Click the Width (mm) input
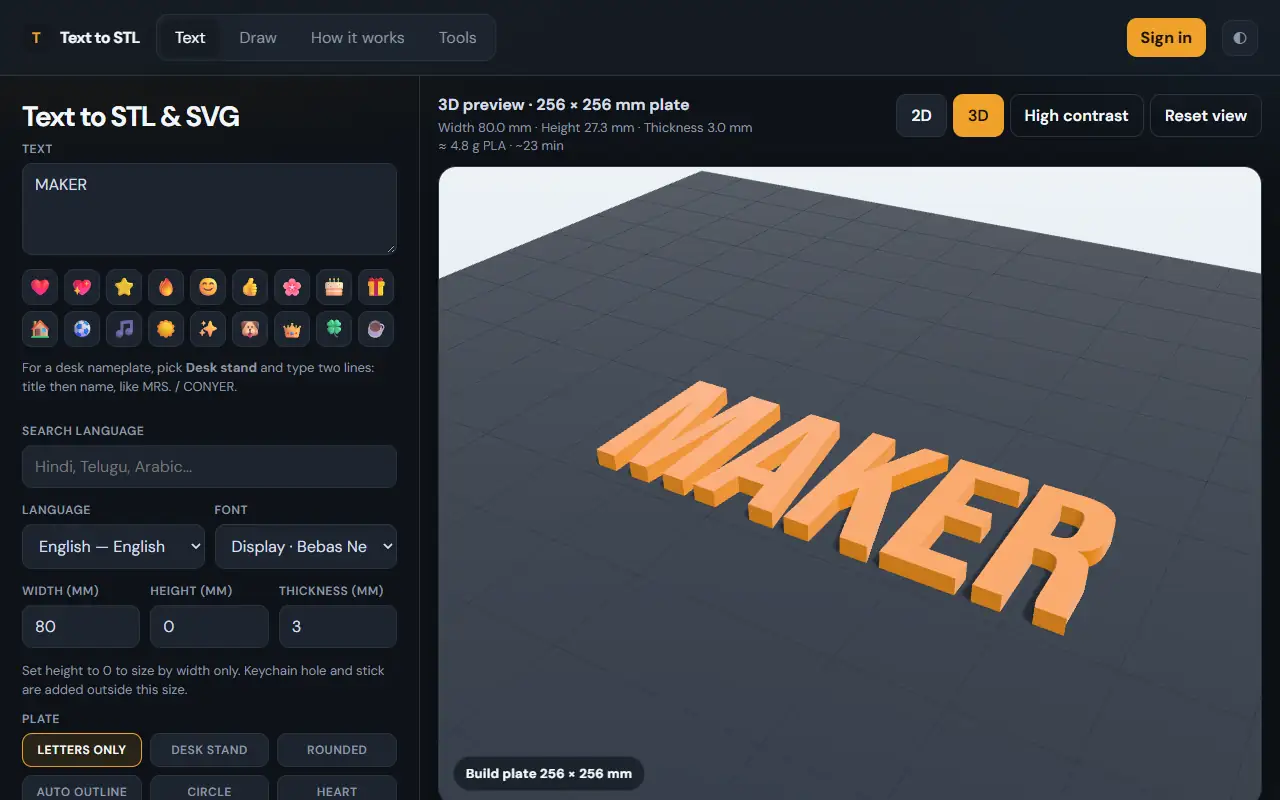The image size is (1280, 800). click(81, 627)
